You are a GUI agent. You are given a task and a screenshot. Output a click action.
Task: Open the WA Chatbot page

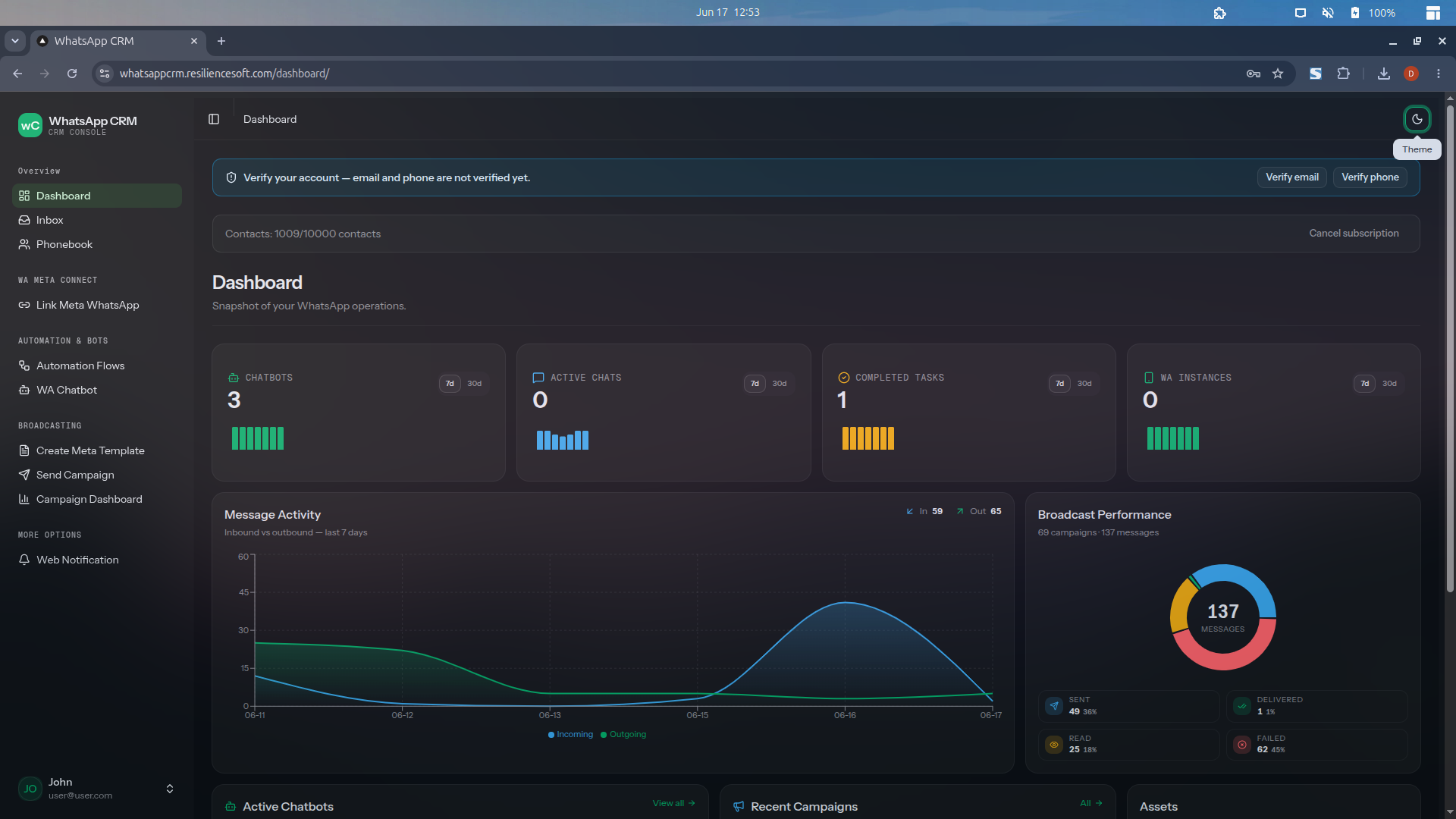coord(97,390)
